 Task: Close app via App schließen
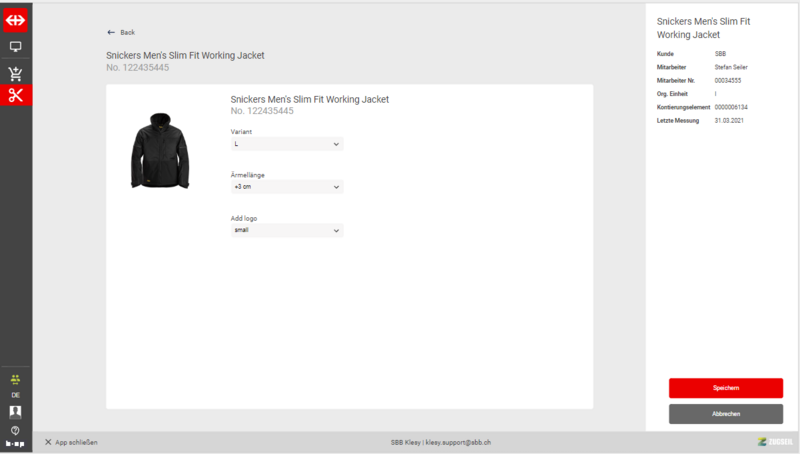71,442
